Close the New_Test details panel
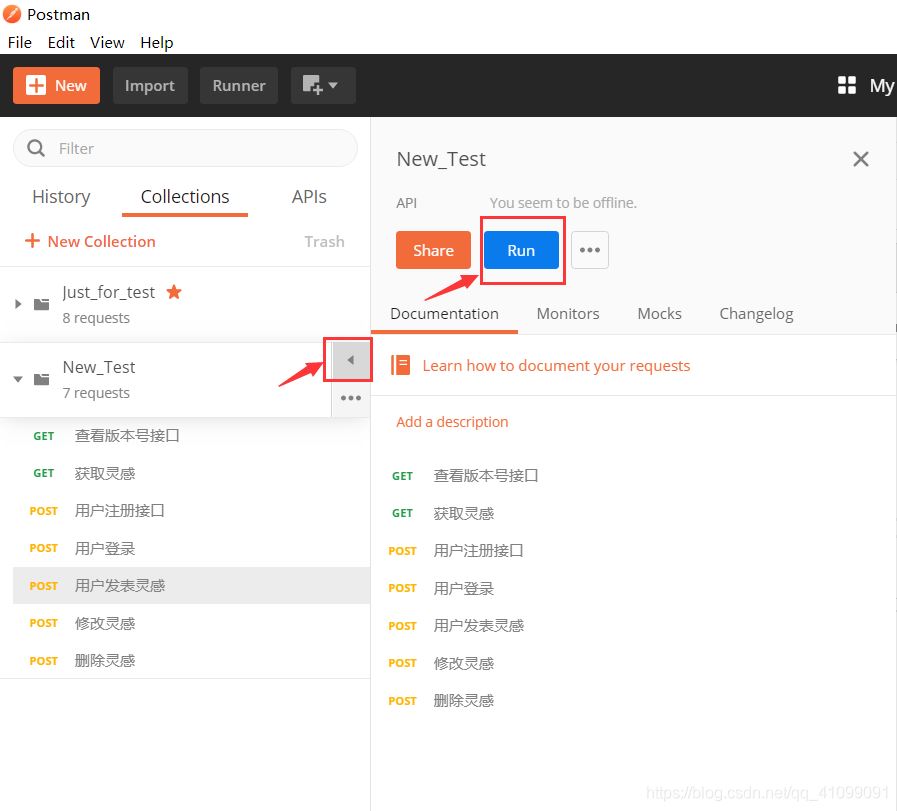897x811 pixels. coord(860,159)
